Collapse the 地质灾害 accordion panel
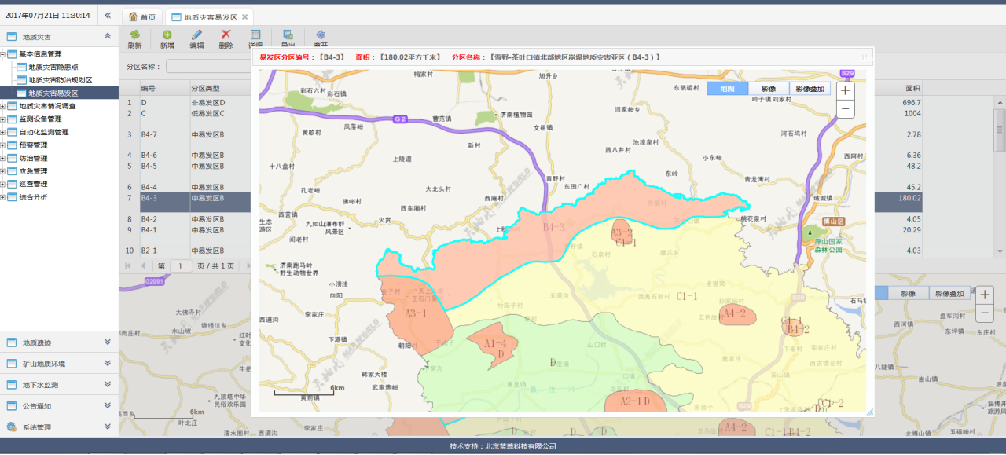The height and width of the screenshot is (455, 1006). 108,36
